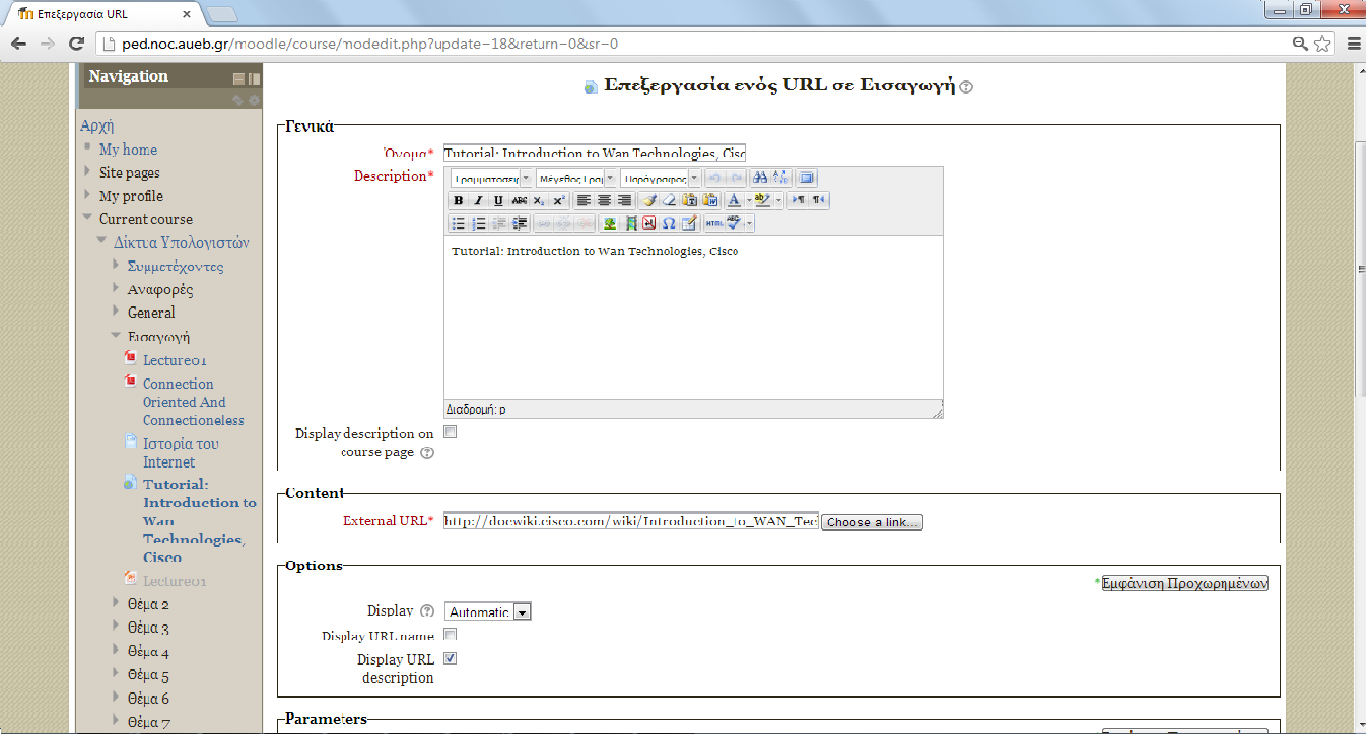The height and width of the screenshot is (734, 1372).
Task: Click help icon next to page heading
Action: point(965,87)
